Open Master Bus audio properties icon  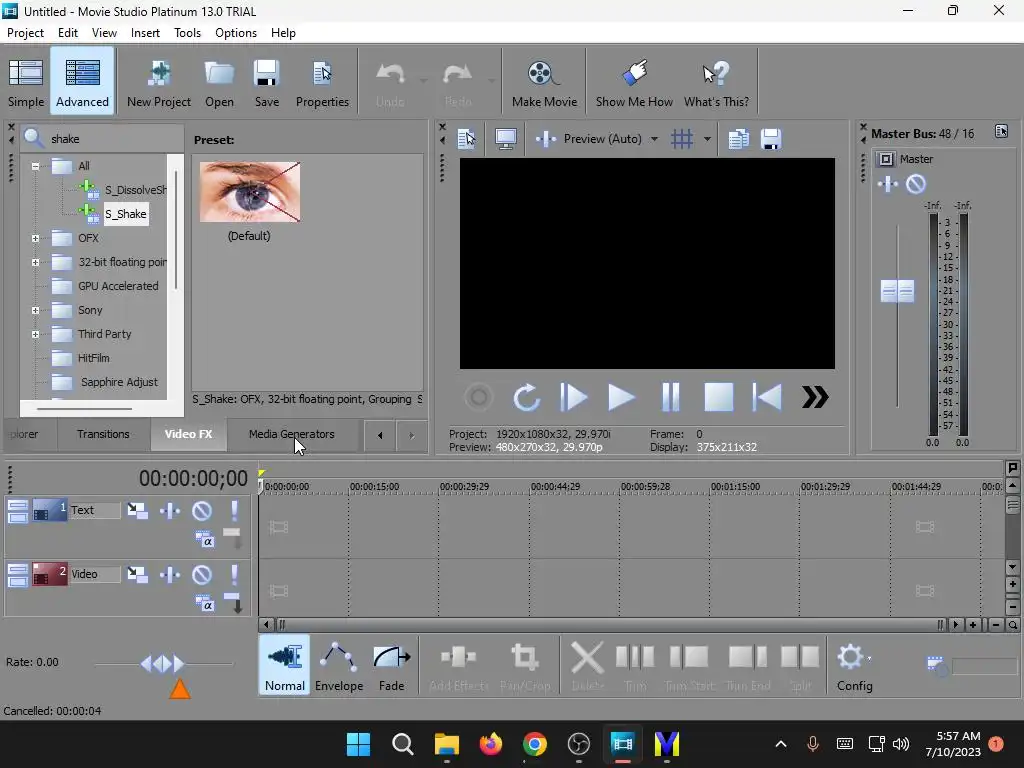1001,131
